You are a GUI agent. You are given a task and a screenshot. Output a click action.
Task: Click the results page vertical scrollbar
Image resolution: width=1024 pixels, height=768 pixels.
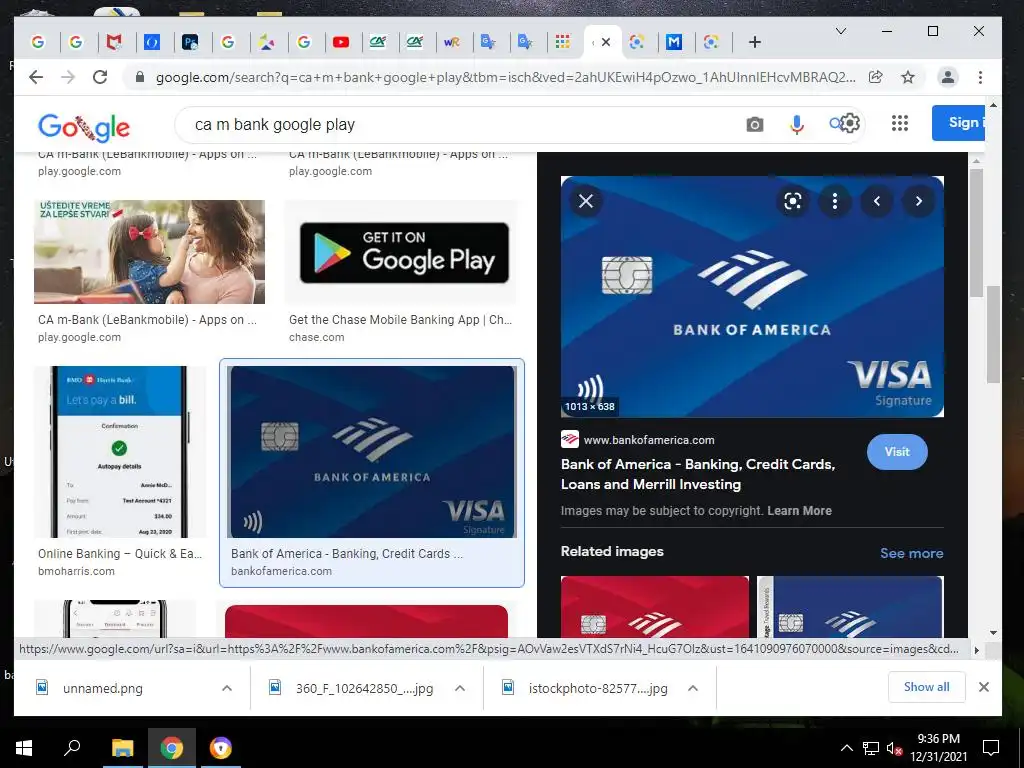[x=993, y=333]
